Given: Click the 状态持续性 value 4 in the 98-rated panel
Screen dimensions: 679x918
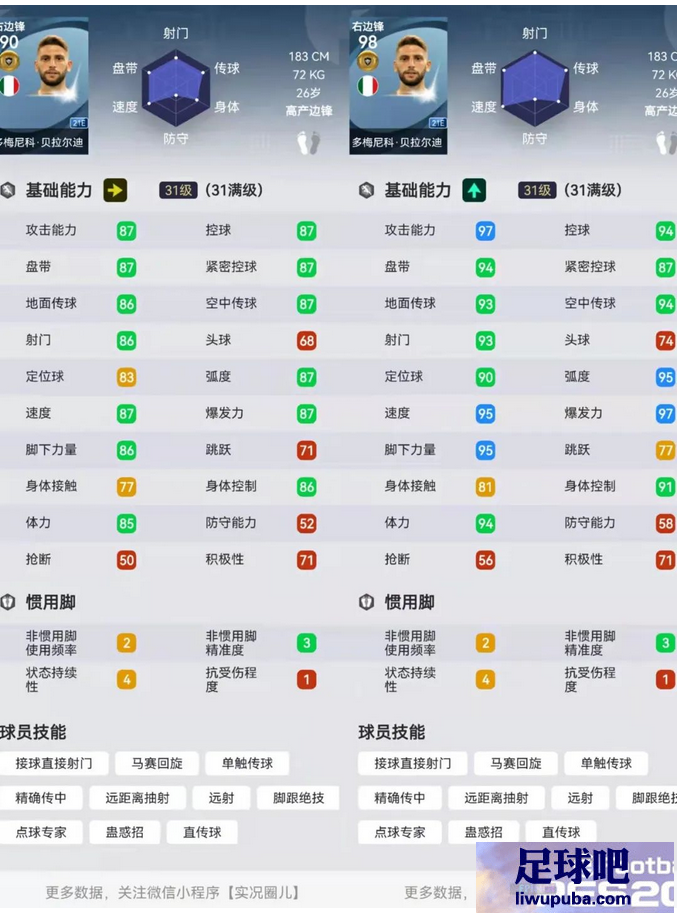Looking at the screenshot, I should pyautogui.click(x=485, y=680).
